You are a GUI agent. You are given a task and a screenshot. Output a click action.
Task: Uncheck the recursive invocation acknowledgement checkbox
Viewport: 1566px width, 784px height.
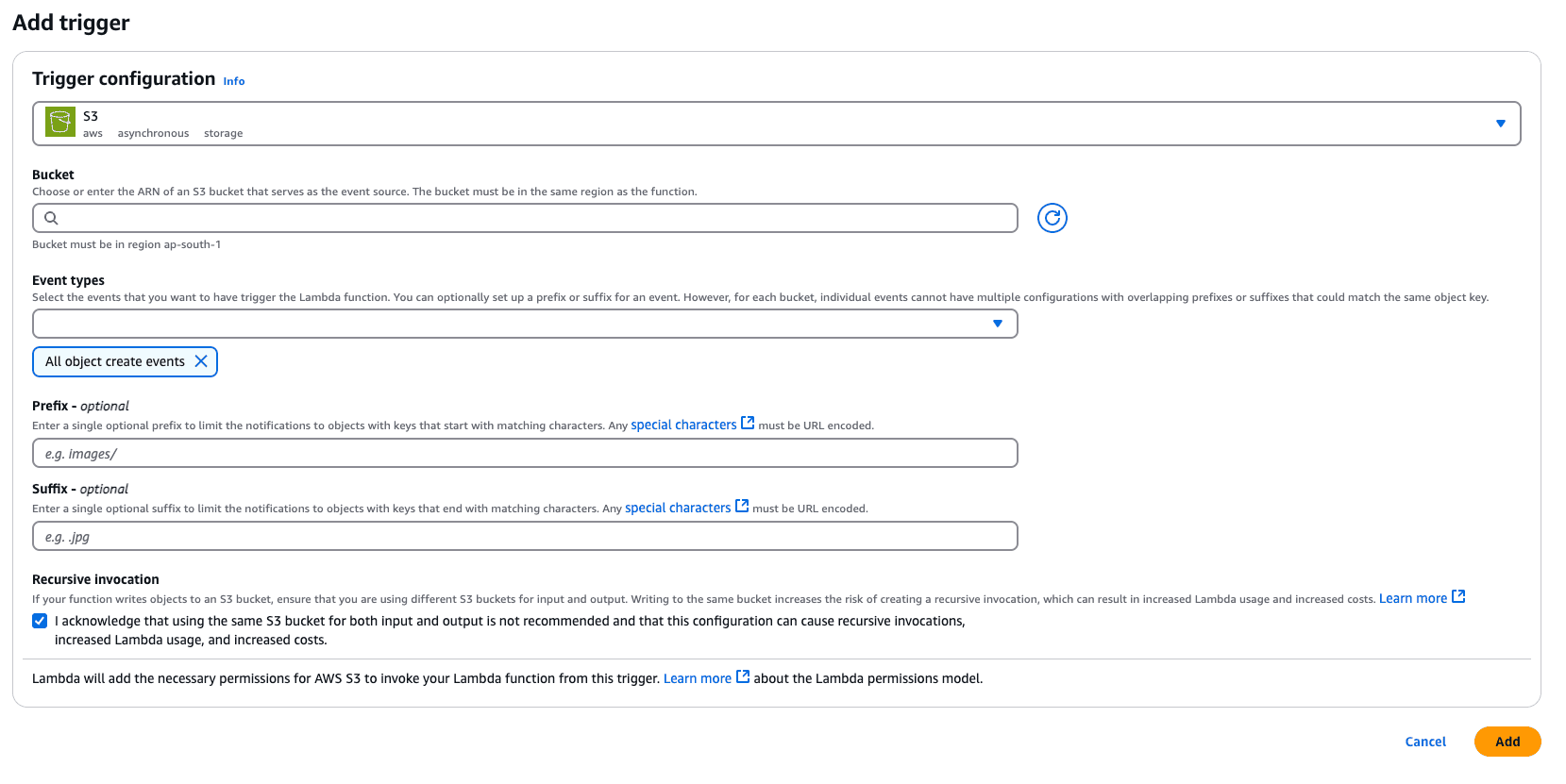click(40, 621)
